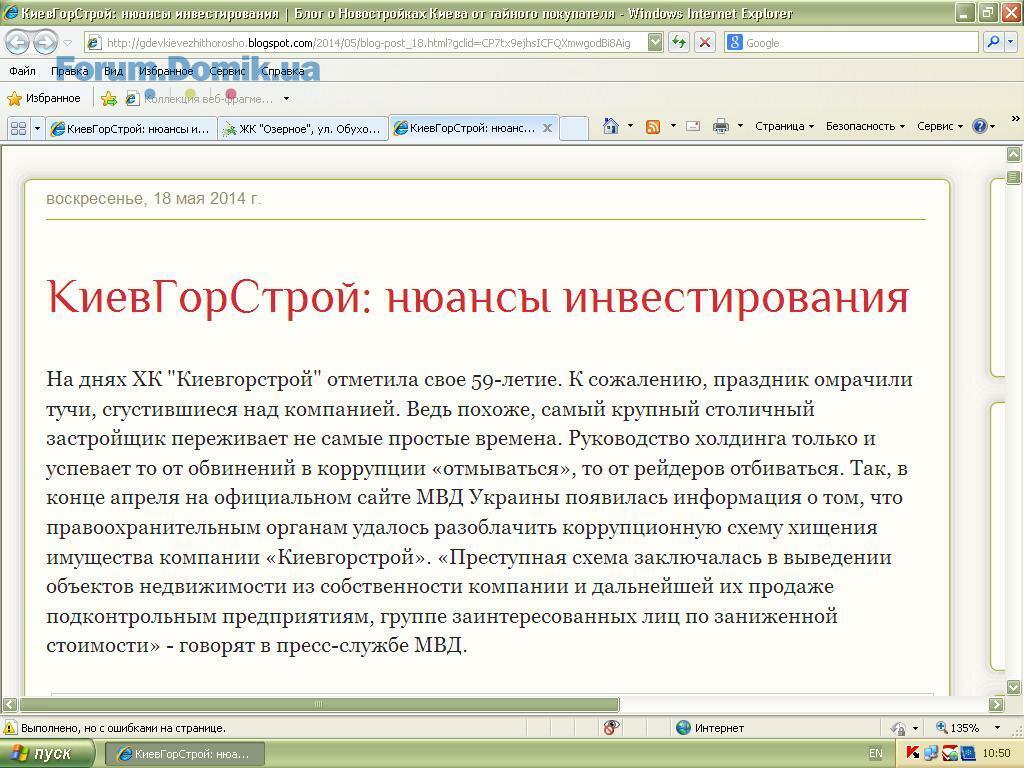Click the privacy report eye icon in status bar
Image resolution: width=1024 pixels, height=768 pixels.
click(611, 728)
